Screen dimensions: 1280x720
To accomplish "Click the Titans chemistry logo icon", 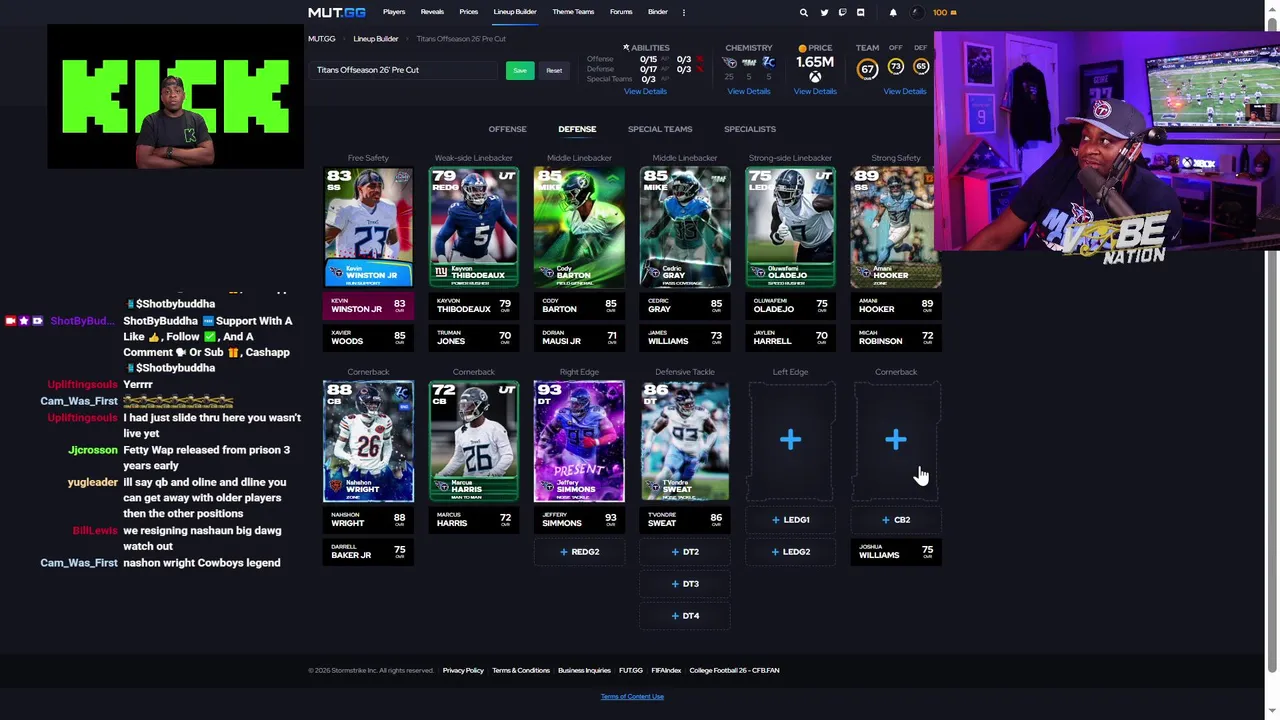I will coord(730,62).
